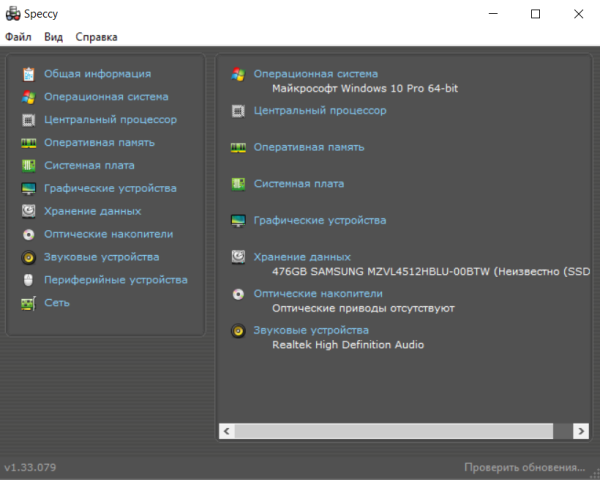The image size is (600, 480).
Task: Click the monitor icon in the summary panel
Action: (x=238, y=221)
